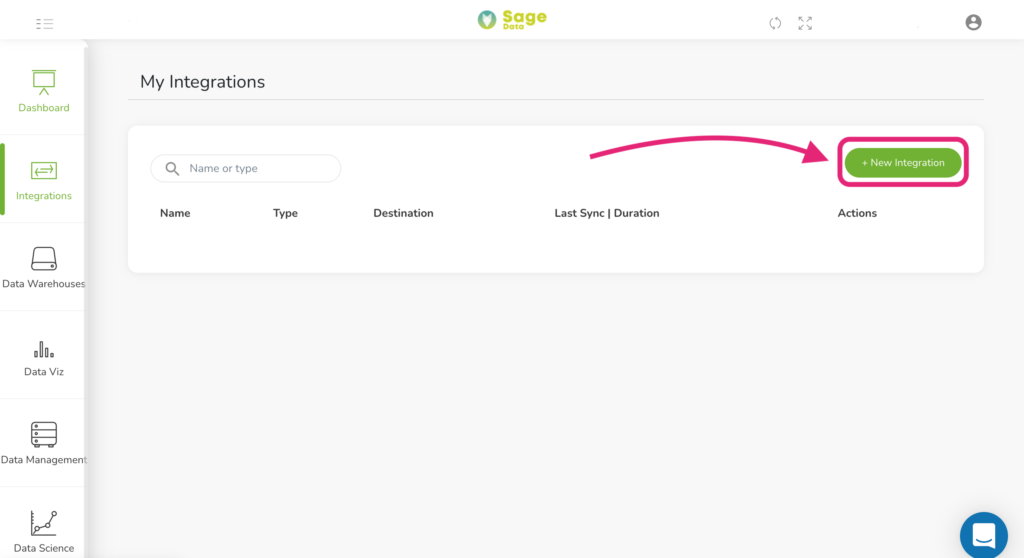Sort by the Type column header
Image resolution: width=1024 pixels, height=558 pixels.
click(285, 213)
